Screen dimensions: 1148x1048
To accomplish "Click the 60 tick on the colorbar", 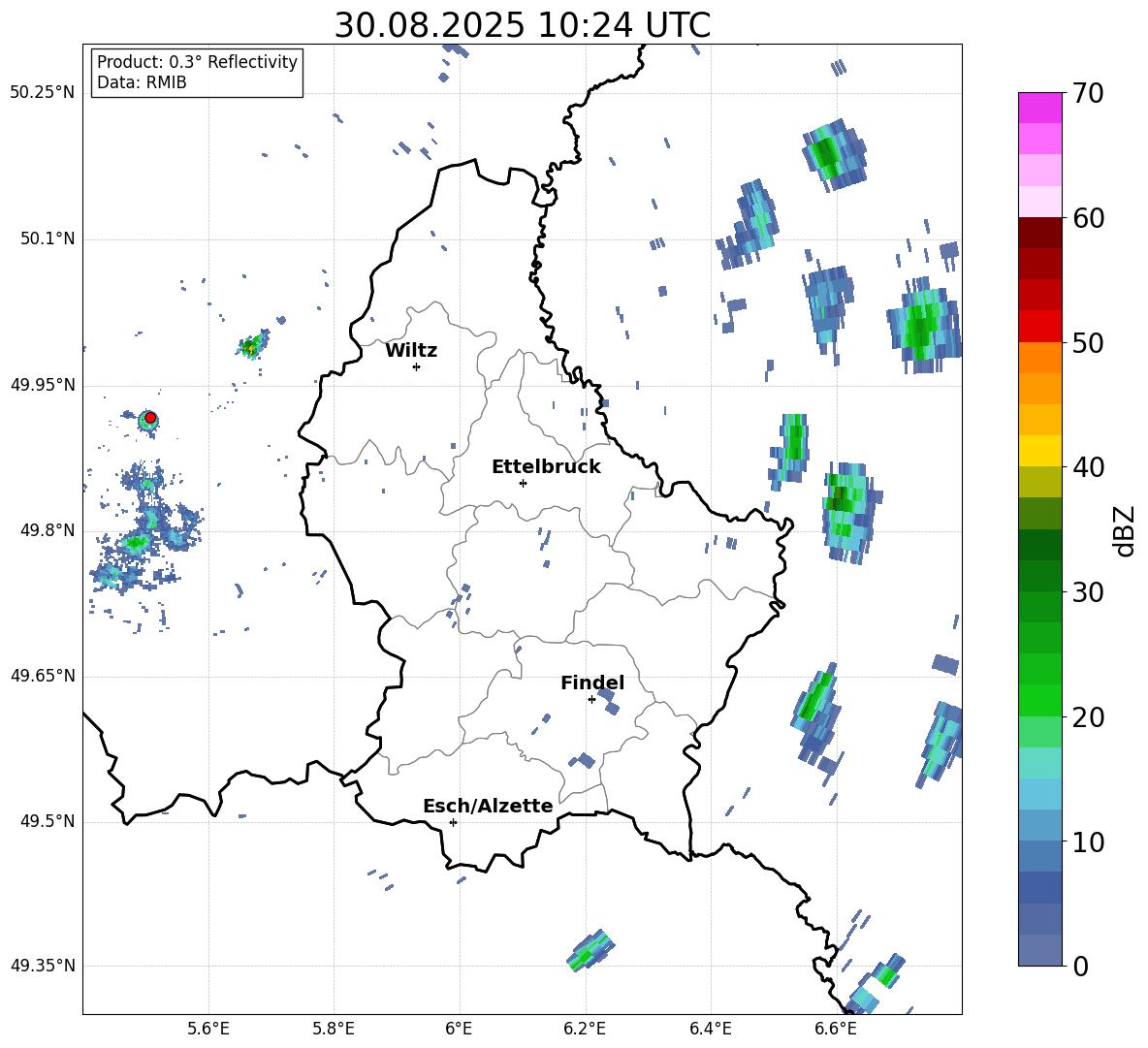I will click(1088, 218).
